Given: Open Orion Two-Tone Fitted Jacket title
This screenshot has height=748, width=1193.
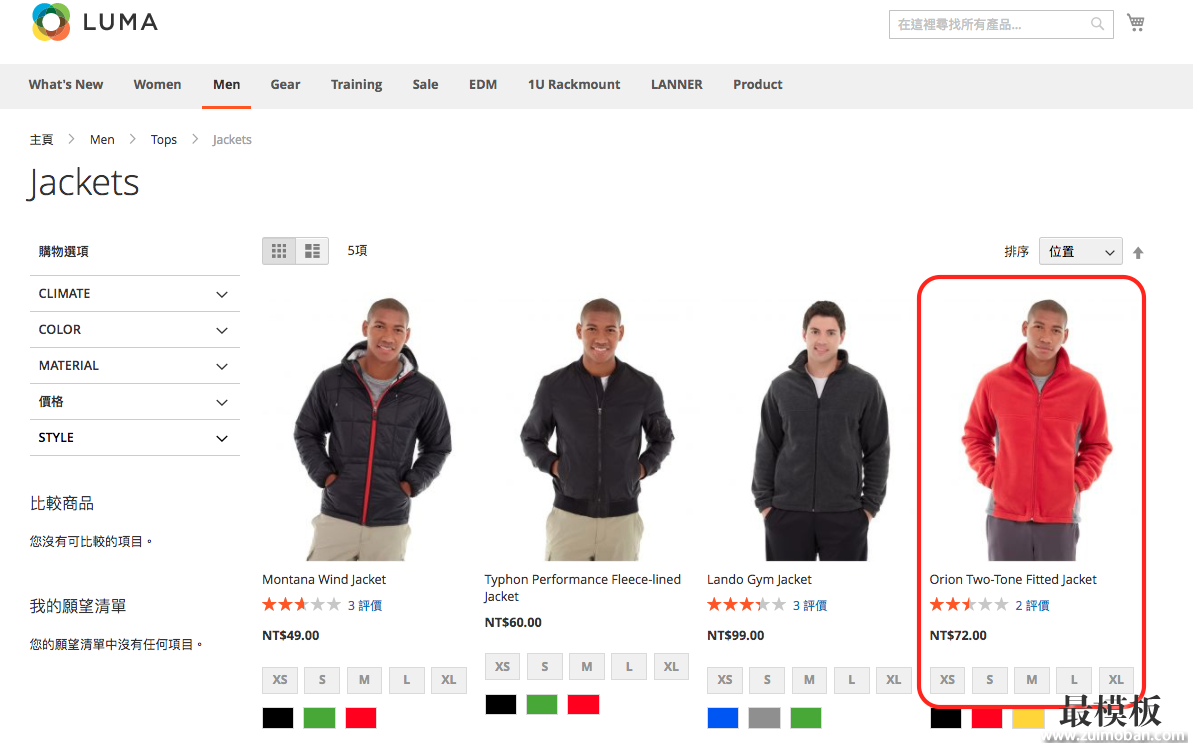Looking at the screenshot, I should 1013,579.
